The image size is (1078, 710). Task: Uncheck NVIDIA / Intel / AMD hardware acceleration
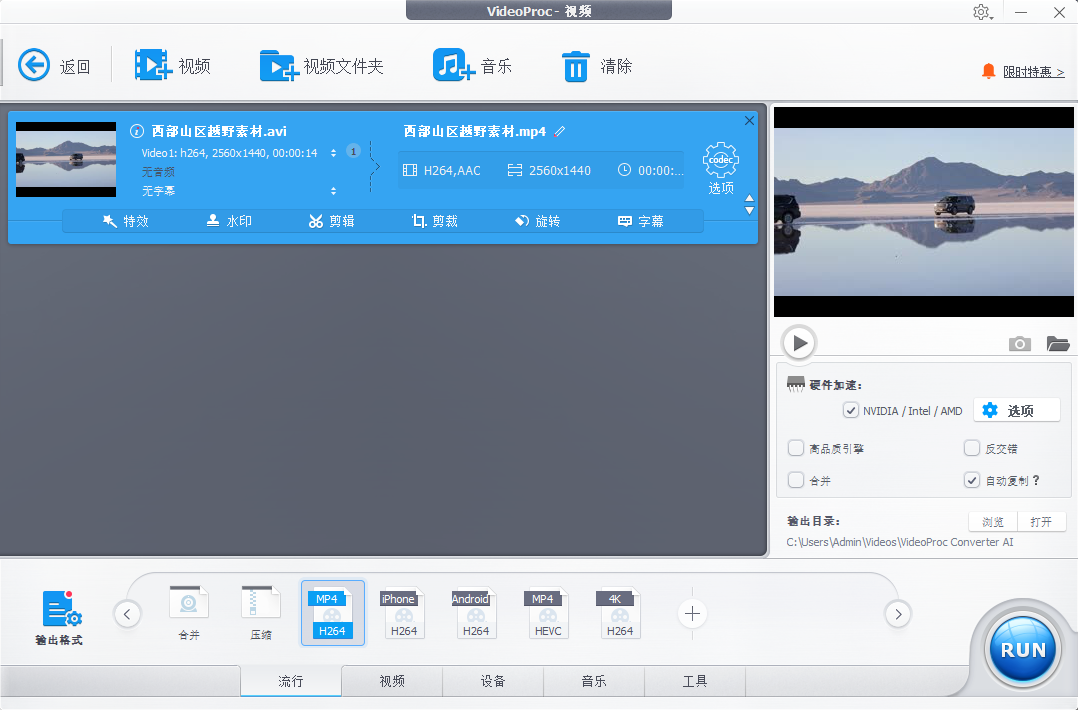click(x=849, y=410)
